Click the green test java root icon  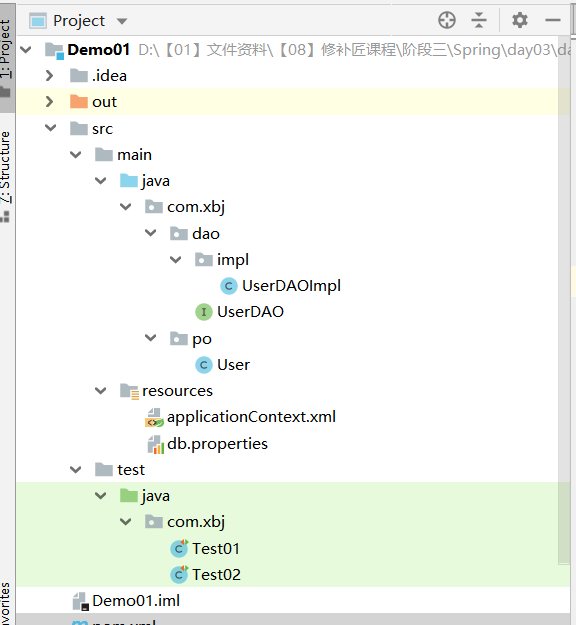coord(129,495)
